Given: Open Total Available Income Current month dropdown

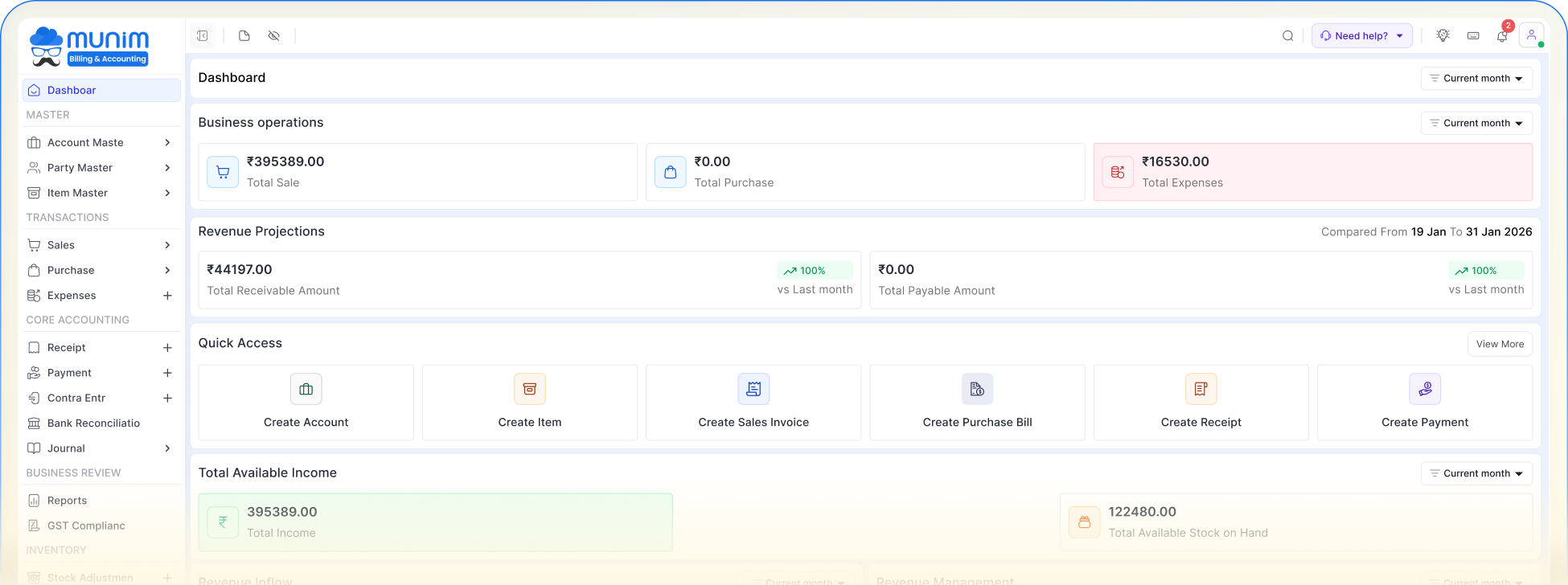Looking at the screenshot, I should [1476, 474].
